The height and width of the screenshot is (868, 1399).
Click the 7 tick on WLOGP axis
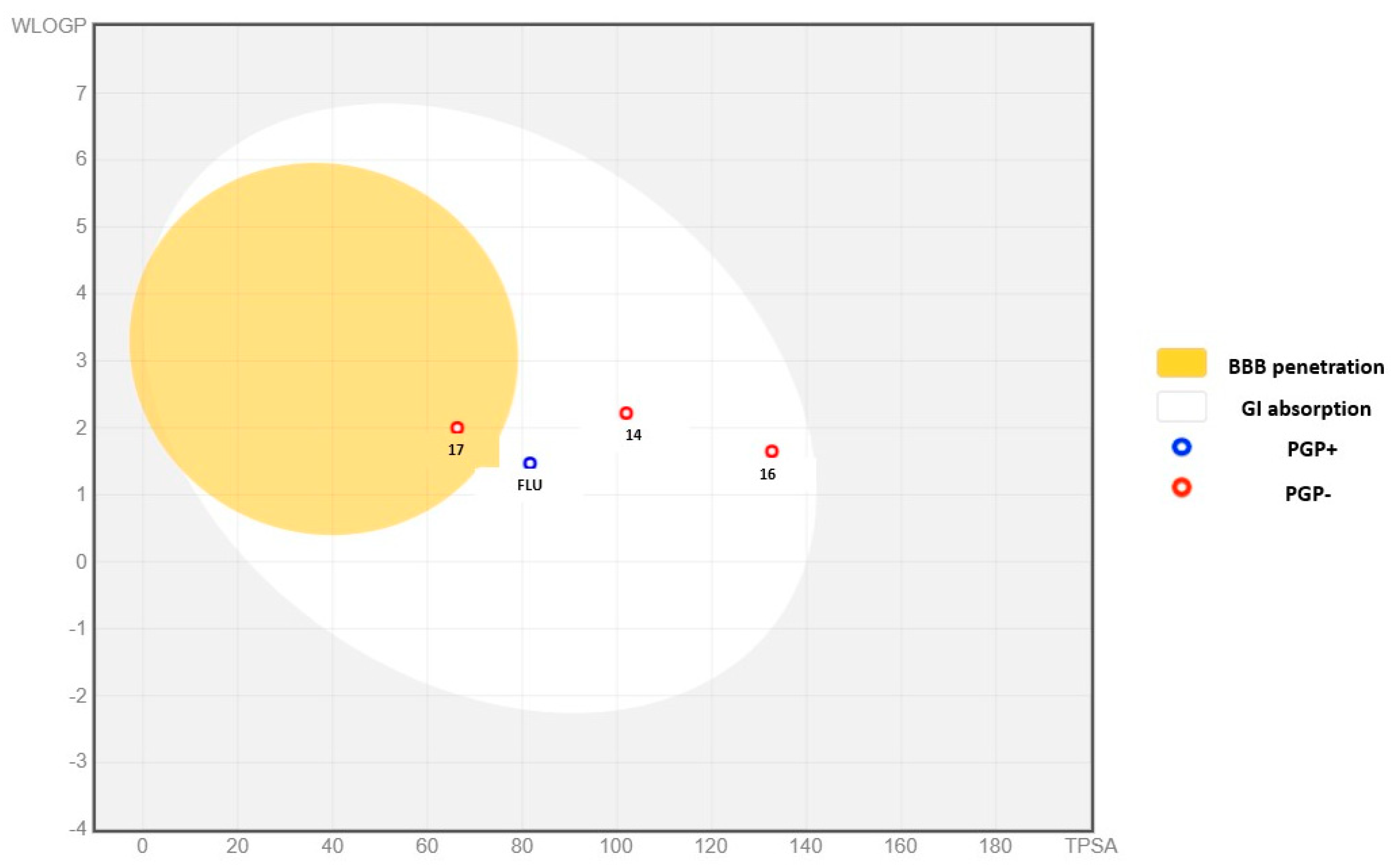click(82, 93)
